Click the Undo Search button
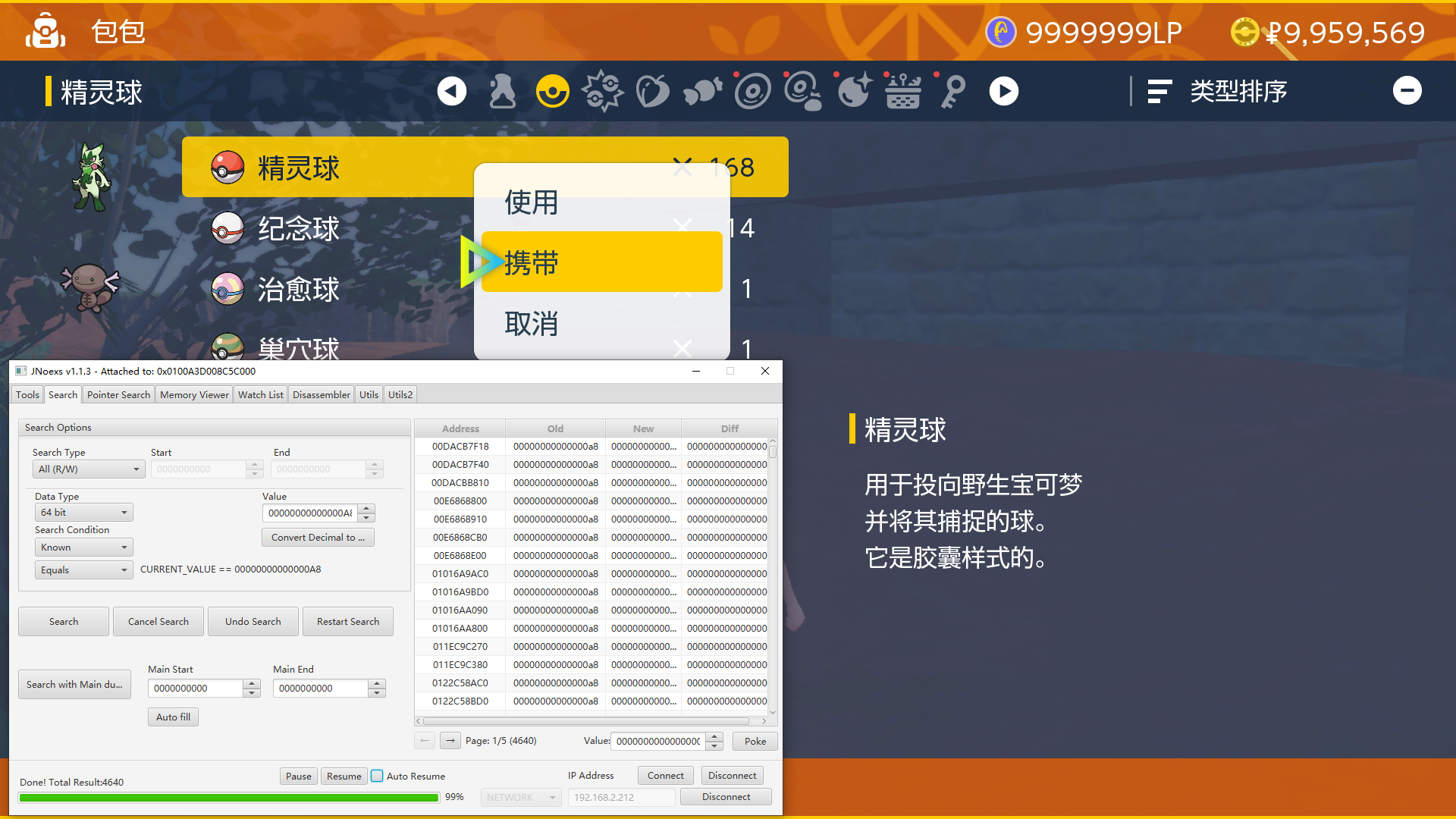The image size is (1456, 819). pyautogui.click(x=253, y=622)
